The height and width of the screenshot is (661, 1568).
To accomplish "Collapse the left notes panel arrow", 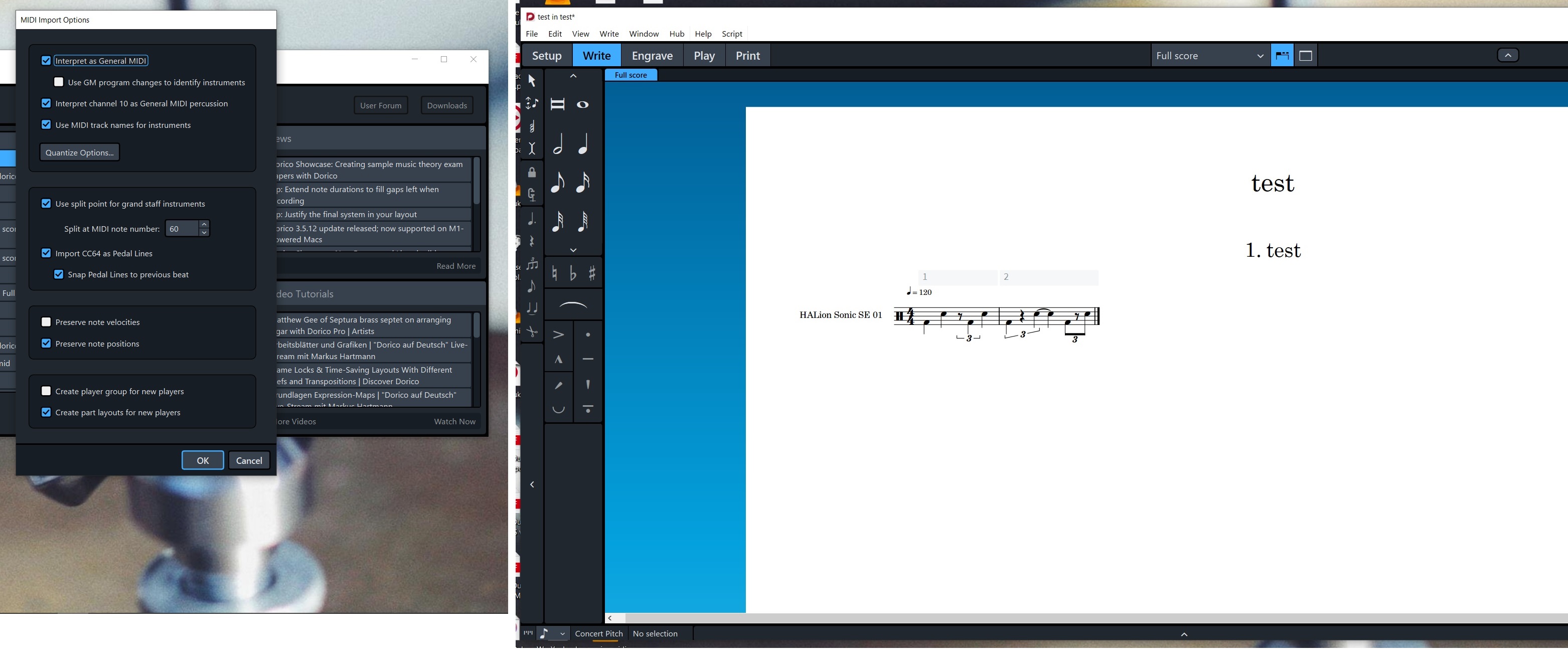I will pyautogui.click(x=532, y=484).
